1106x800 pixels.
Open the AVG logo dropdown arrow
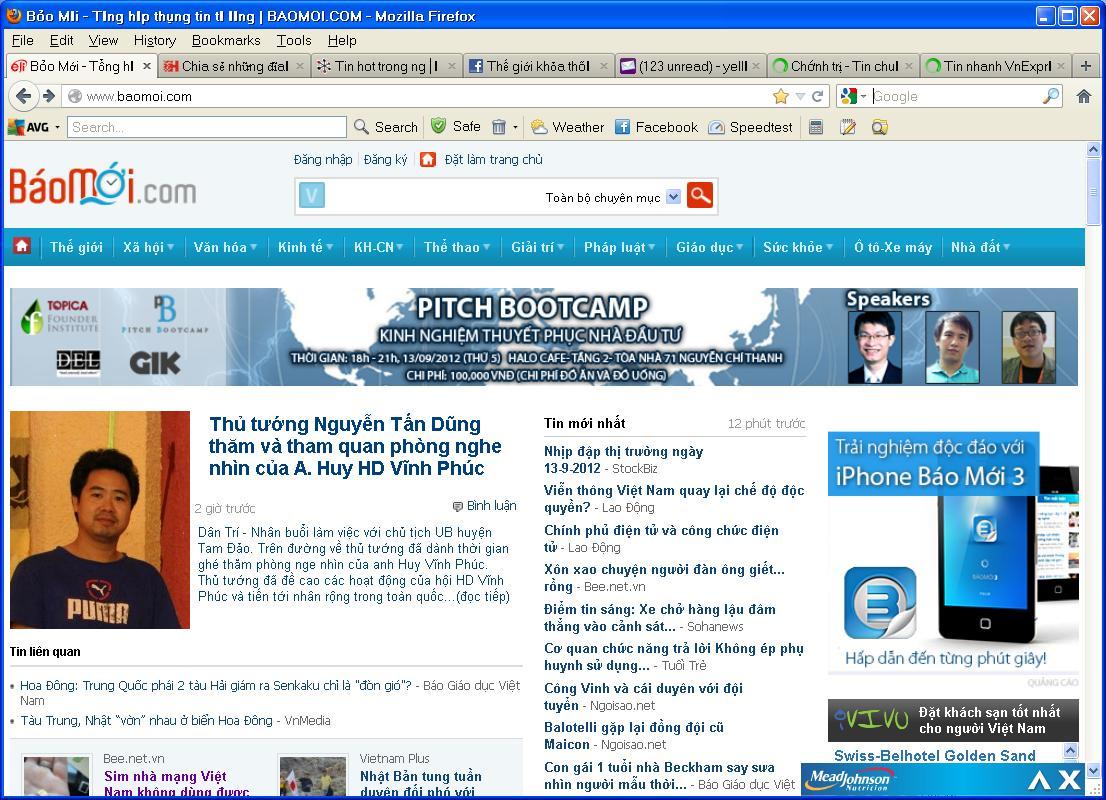click(x=57, y=128)
